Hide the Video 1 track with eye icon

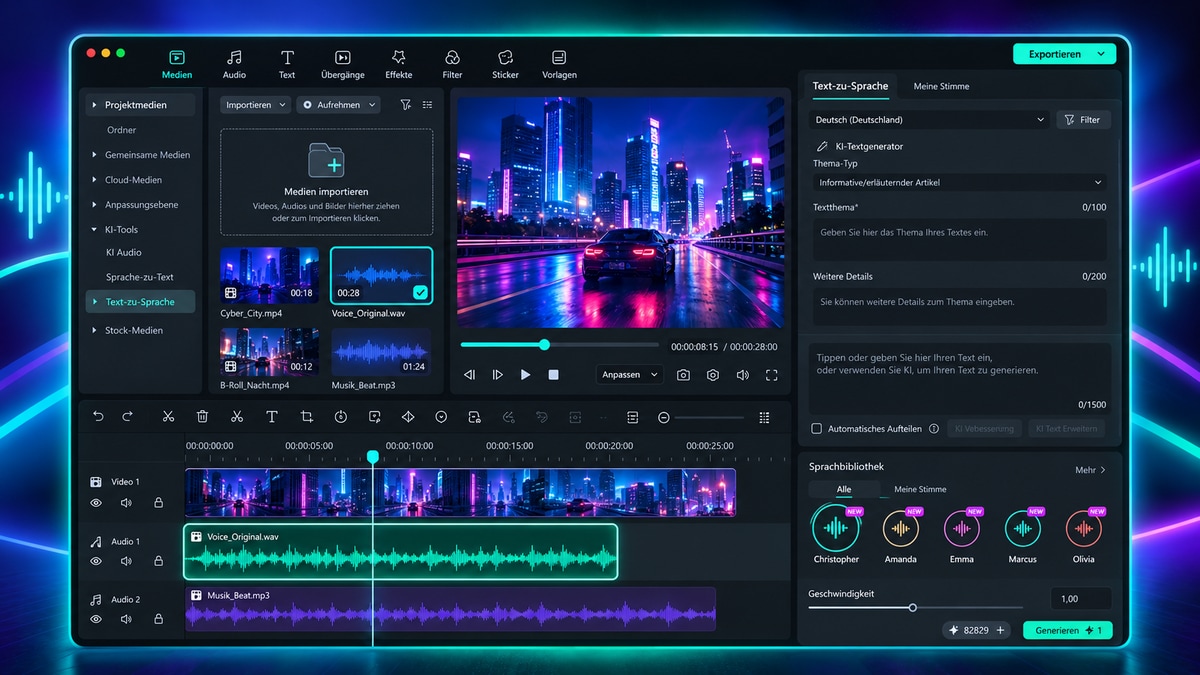click(96, 503)
